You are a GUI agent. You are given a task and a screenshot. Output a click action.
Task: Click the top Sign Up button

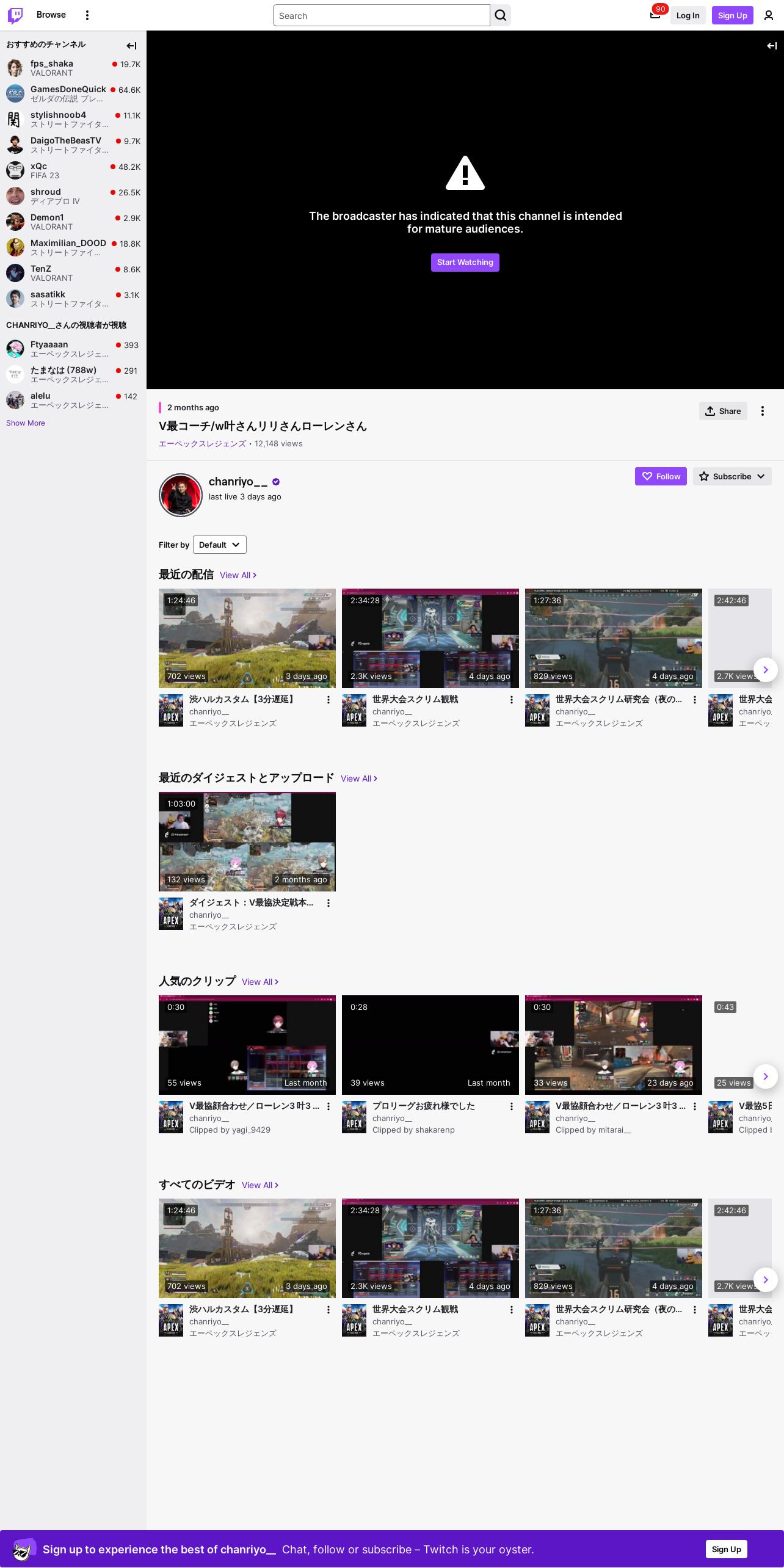(x=733, y=15)
